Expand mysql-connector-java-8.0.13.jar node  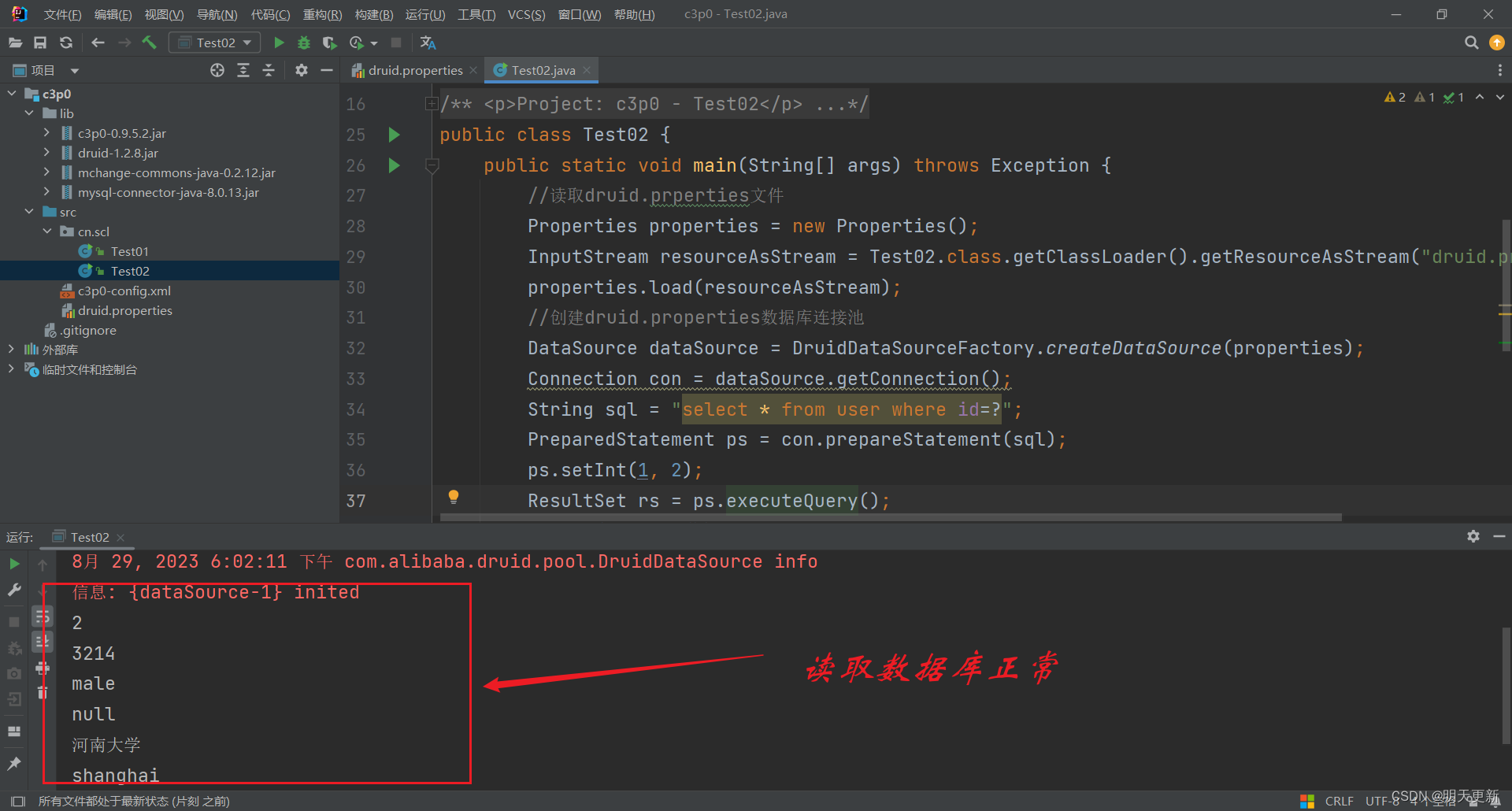click(46, 191)
